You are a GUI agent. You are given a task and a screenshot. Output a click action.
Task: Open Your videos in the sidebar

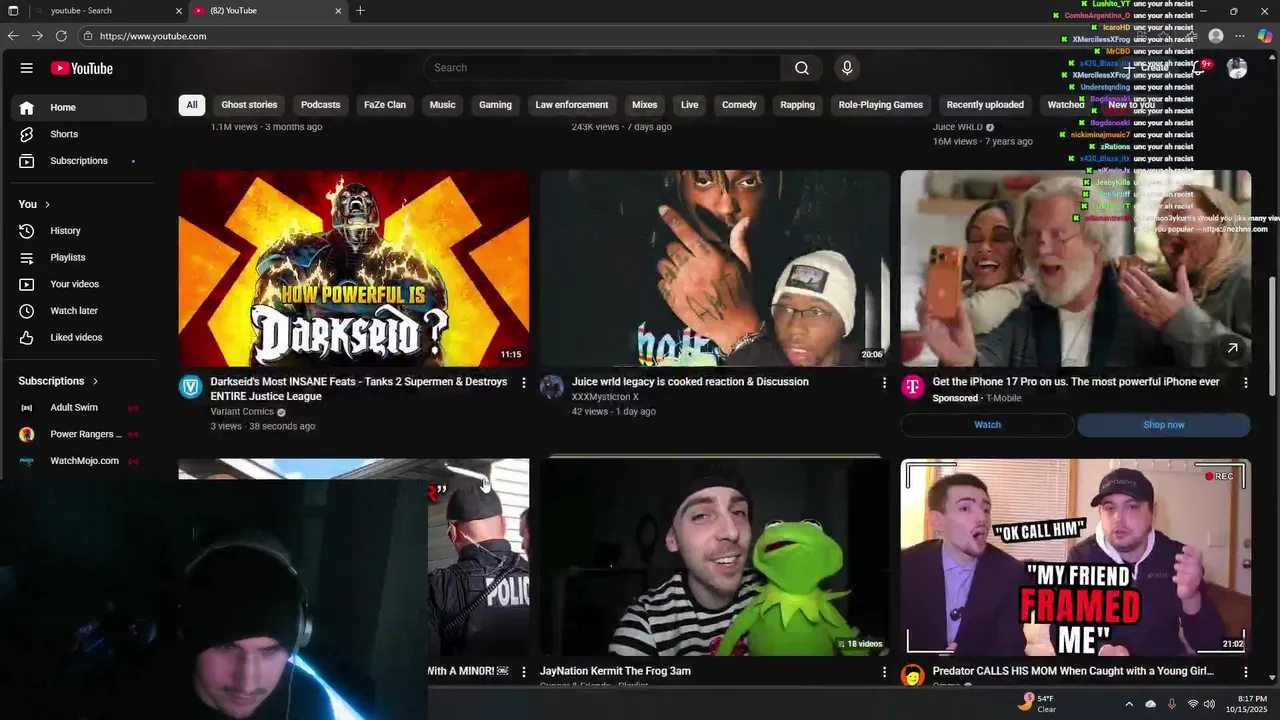tap(79, 284)
